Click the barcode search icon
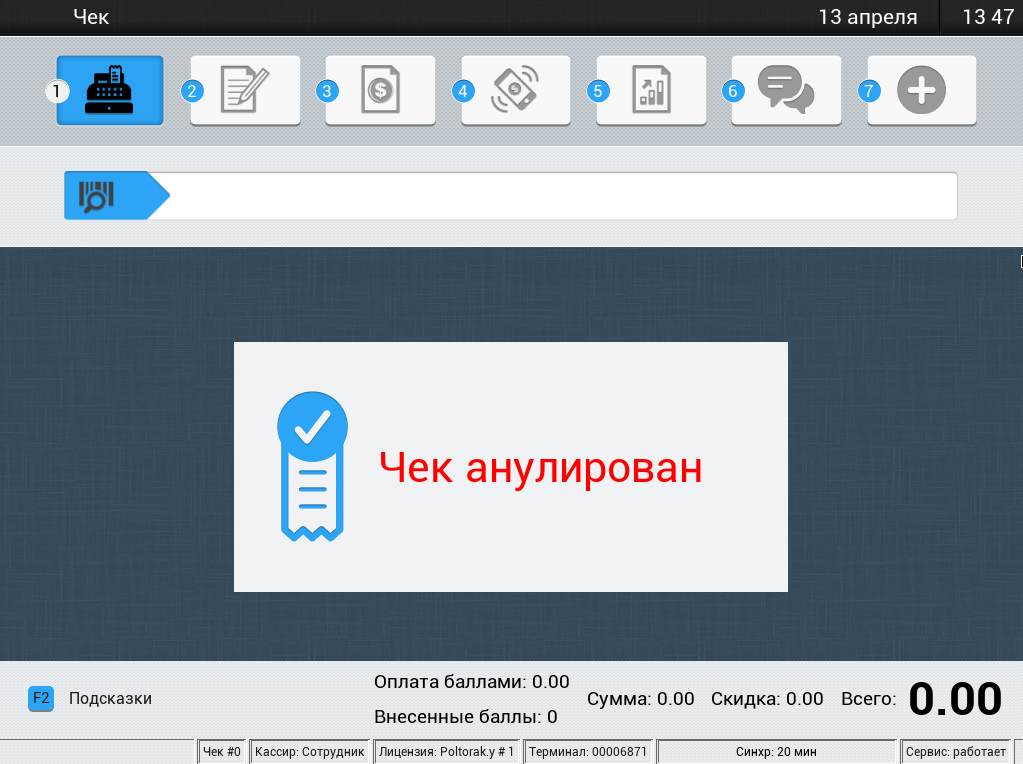The height and width of the screenshot is (764, 1023). click(97, 196)
